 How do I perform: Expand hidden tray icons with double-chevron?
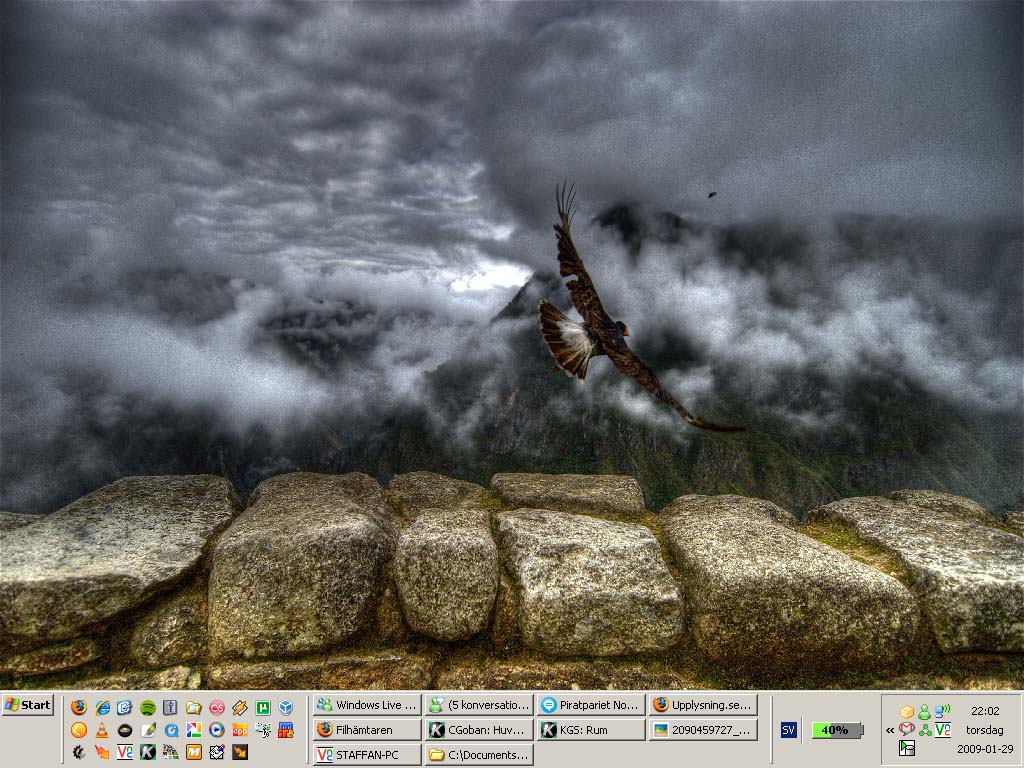890,730
